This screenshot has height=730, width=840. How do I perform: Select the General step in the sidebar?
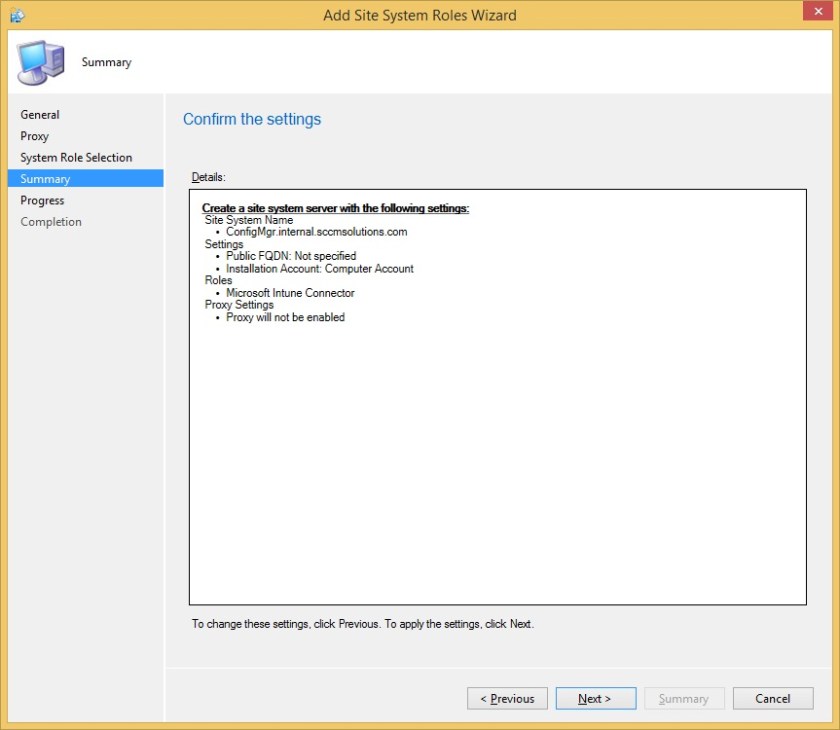(x=40, y=114)
